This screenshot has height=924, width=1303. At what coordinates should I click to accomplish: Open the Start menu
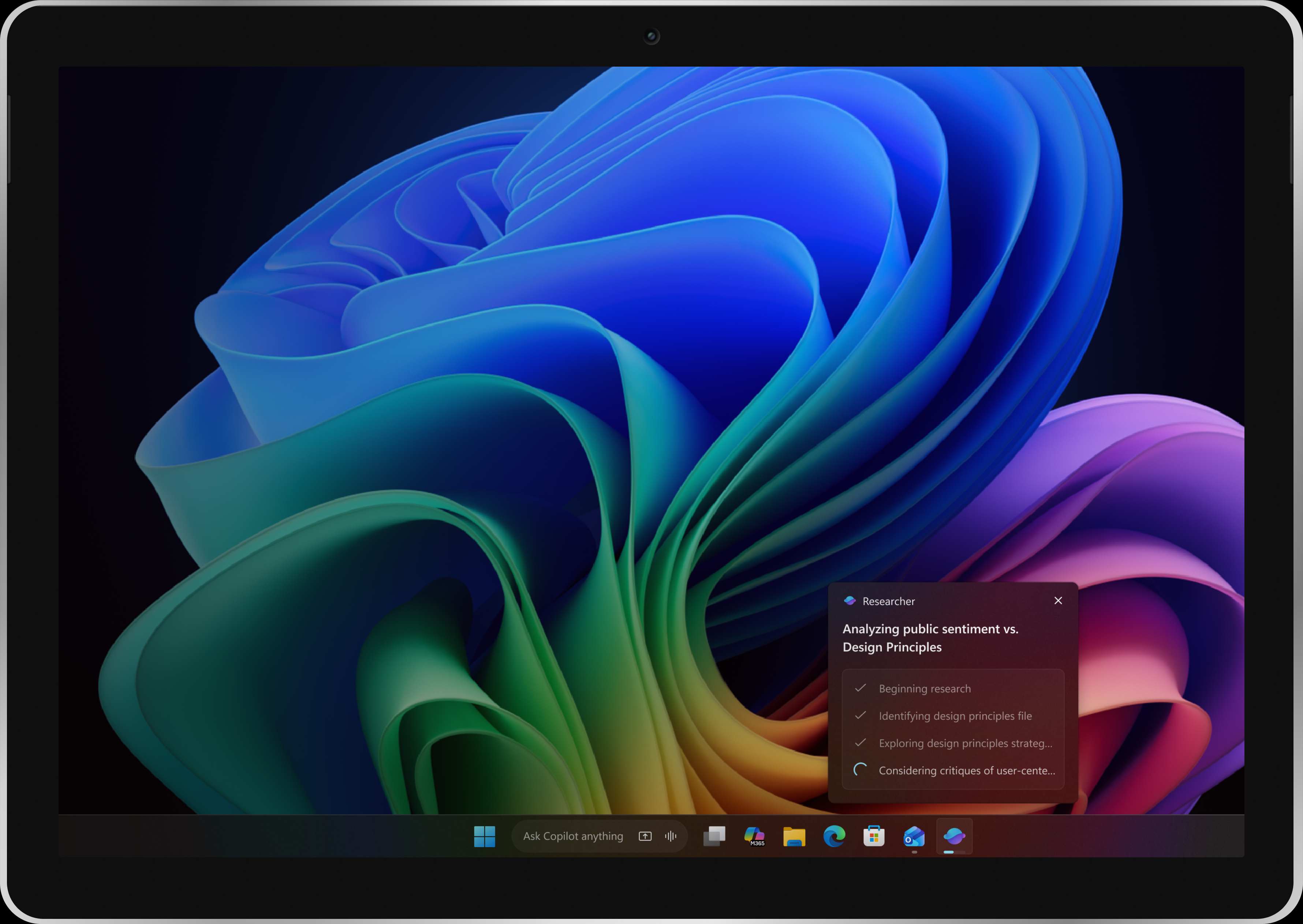[x=485, y=836]
